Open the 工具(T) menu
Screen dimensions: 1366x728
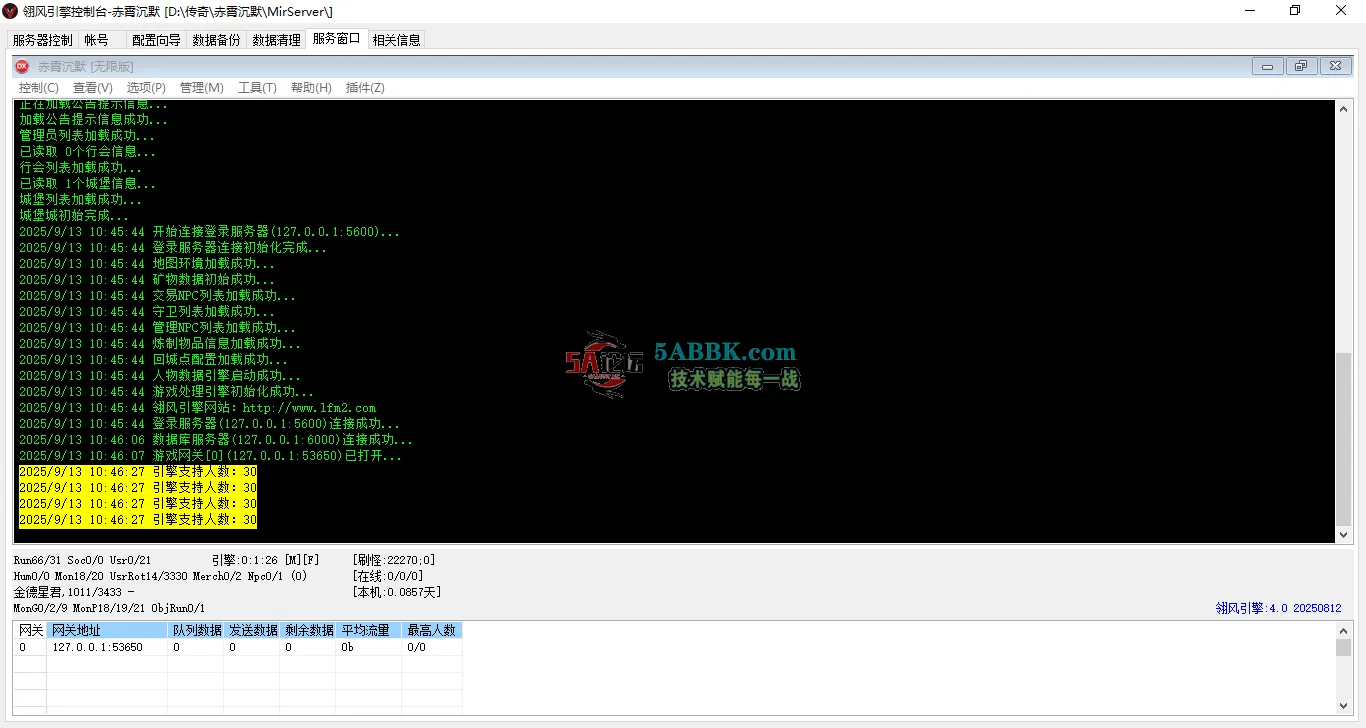257,88
